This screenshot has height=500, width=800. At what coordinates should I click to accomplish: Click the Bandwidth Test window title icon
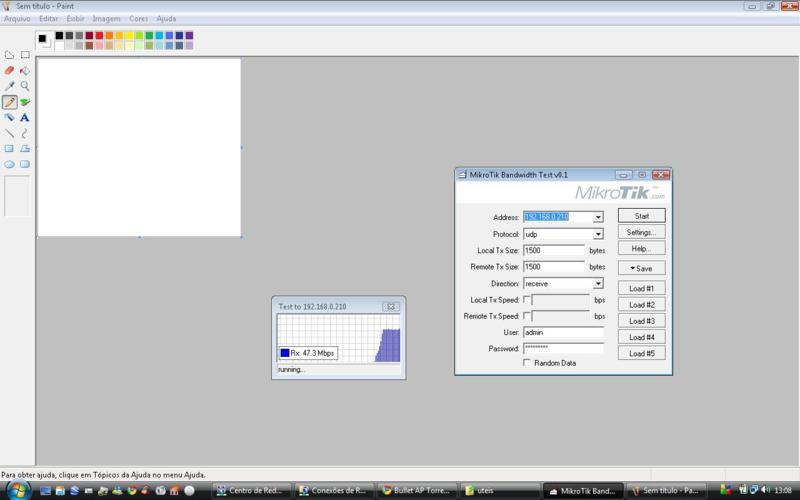[462, 174]
